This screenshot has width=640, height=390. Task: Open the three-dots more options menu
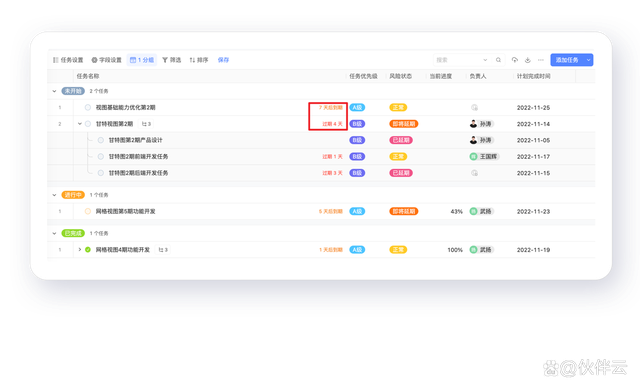pos(541,60)
